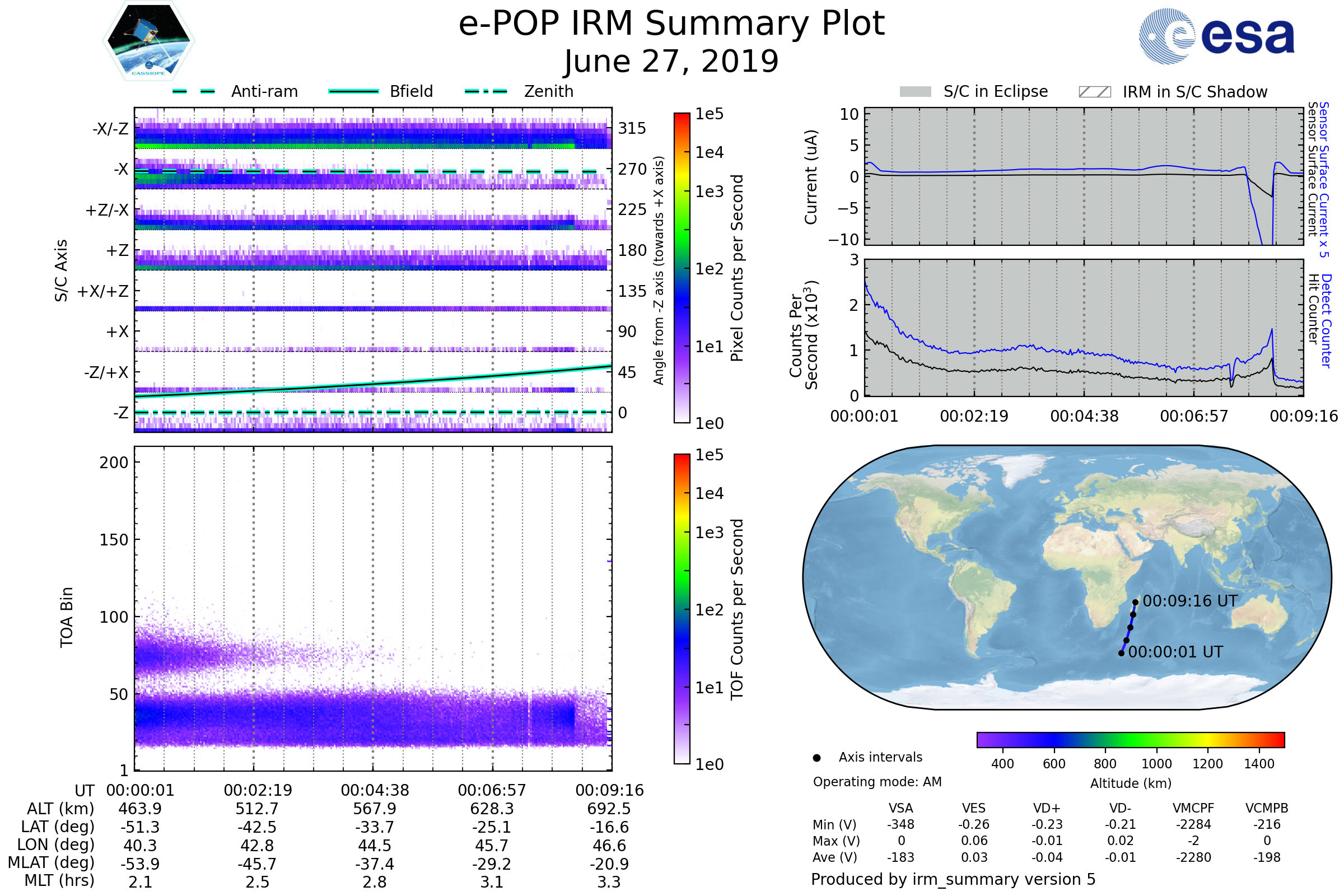Click the Altitude (km) horizontal colorbar
This screenshot has width=1344, height=896.
tap(1130, 739)
